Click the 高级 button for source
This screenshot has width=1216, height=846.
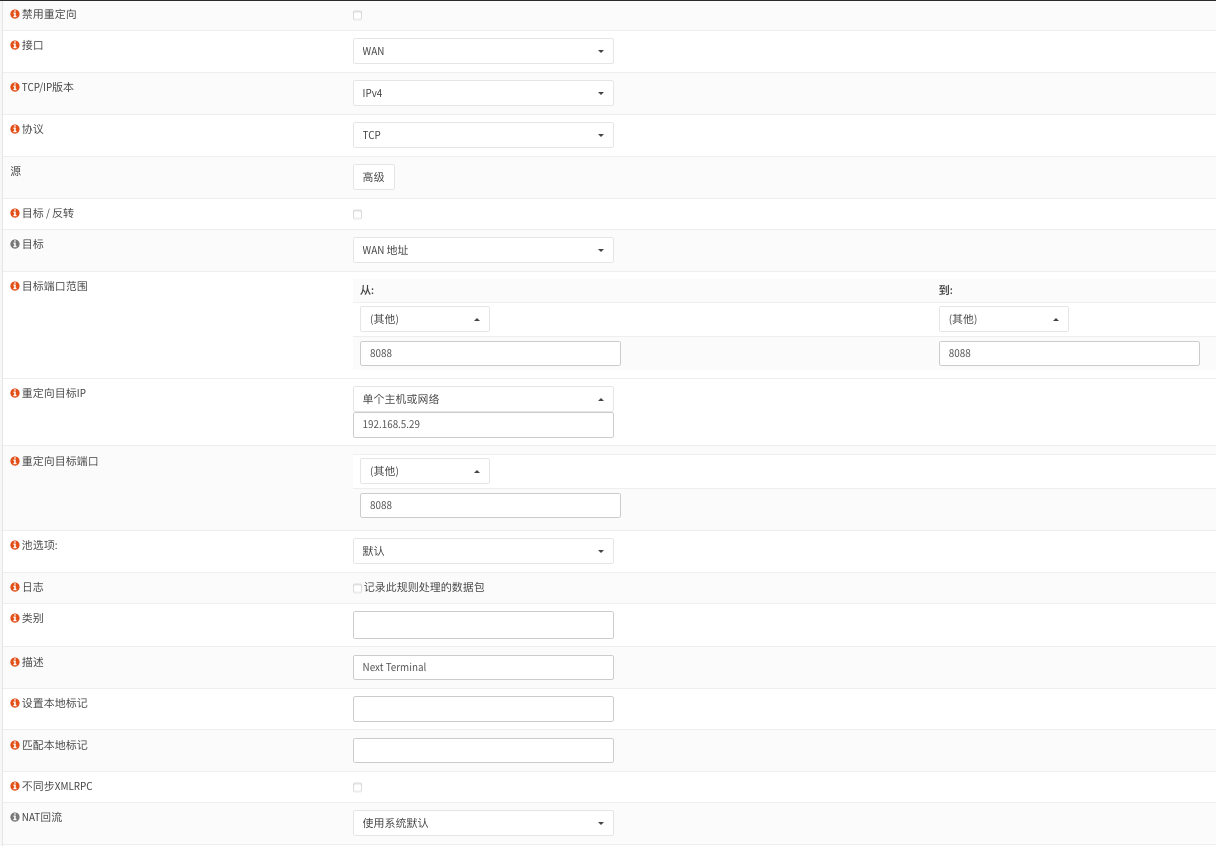point(373,177)
